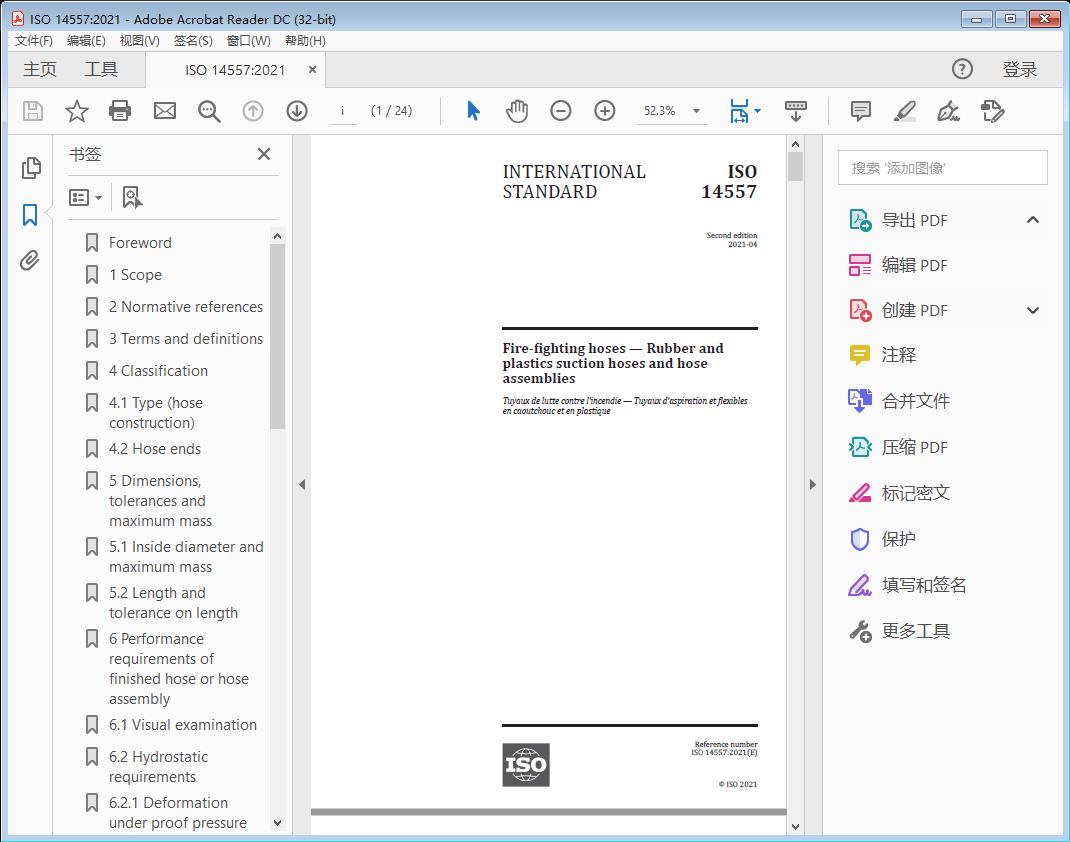Switch to the 工具 tab
Screen dimensions: 1070x842
click(x=101, y=69)
